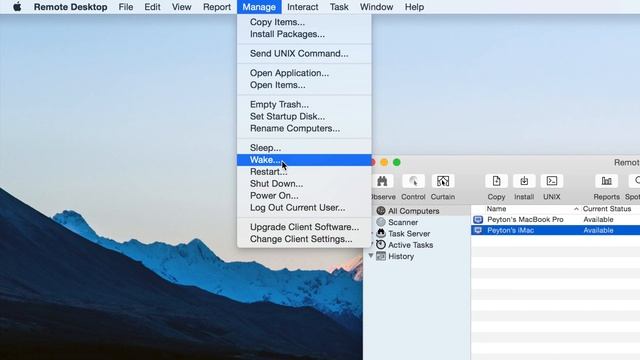The width and height of the screenshot is (640, 360).
Task: Select the highlighted Wake... item
Action: pos(304,160)
